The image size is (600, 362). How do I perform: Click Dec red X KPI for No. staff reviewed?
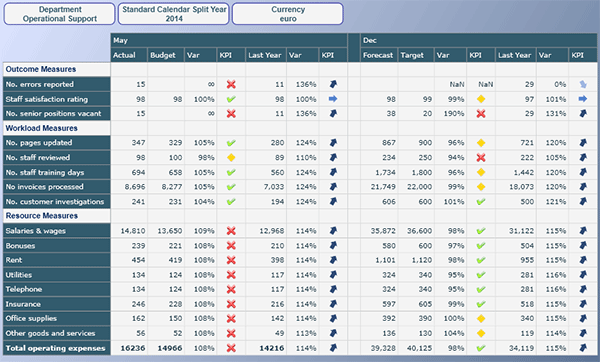[481, 158]
